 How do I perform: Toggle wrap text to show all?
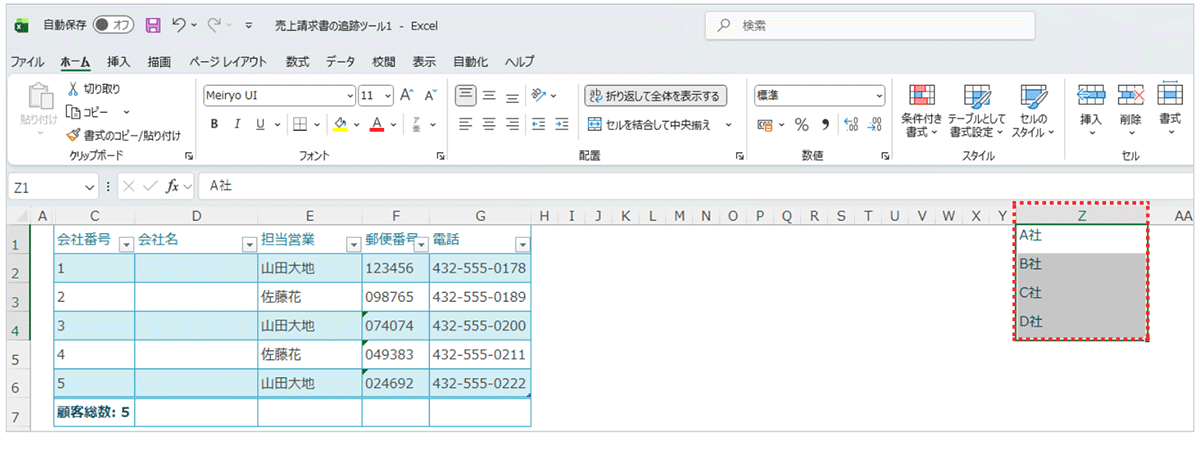(x=655, y=96)
